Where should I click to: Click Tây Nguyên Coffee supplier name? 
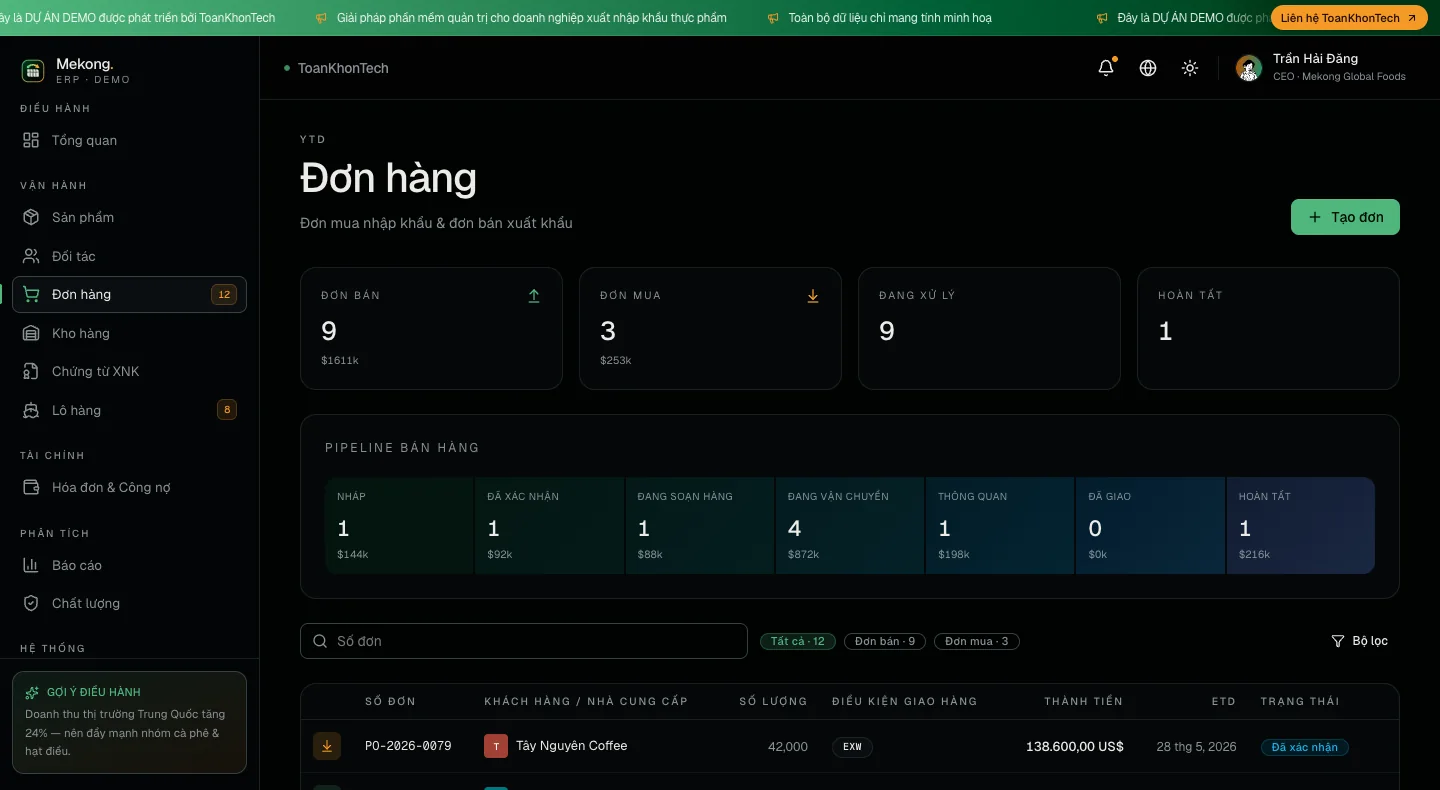point(572,746)
